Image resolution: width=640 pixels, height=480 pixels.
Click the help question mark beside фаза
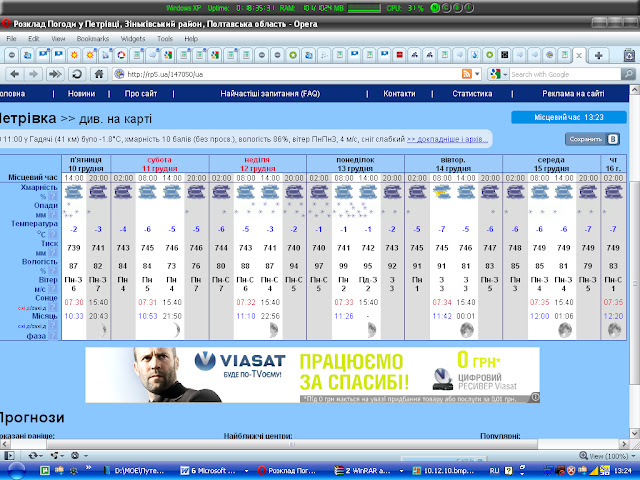click(53, 336)
